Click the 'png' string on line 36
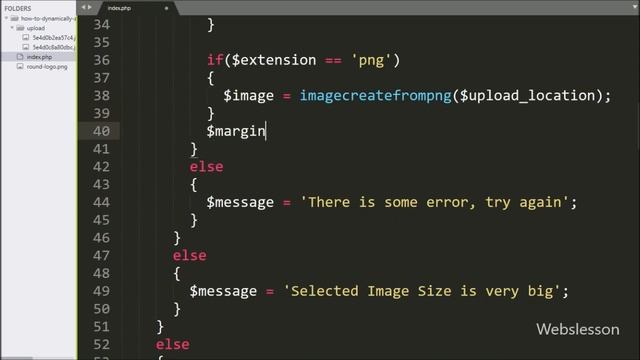The height and width of the screenshot is (360, 640). [x=371, y=60]
